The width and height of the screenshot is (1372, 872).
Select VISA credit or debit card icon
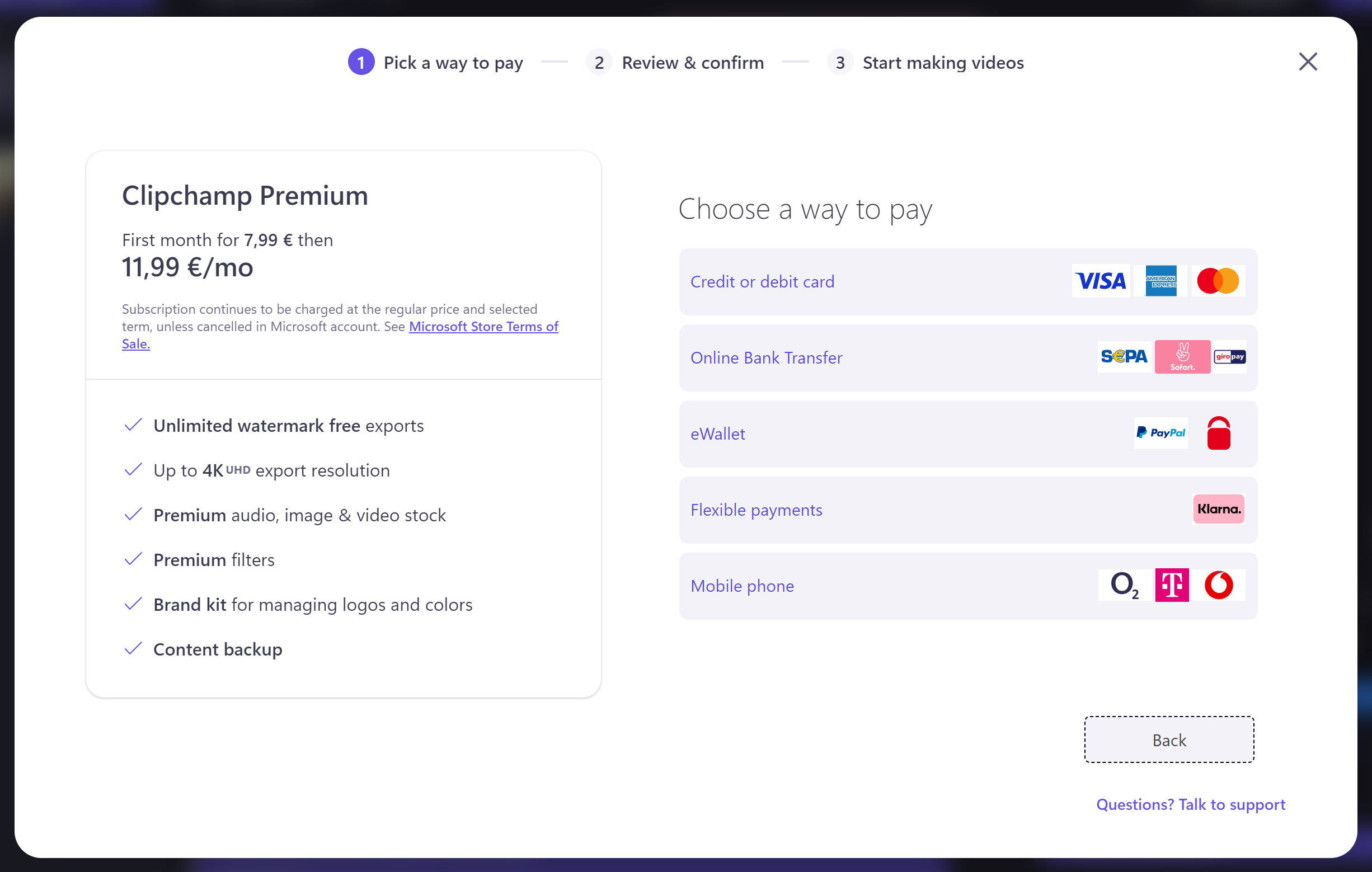pos(1100,281)
